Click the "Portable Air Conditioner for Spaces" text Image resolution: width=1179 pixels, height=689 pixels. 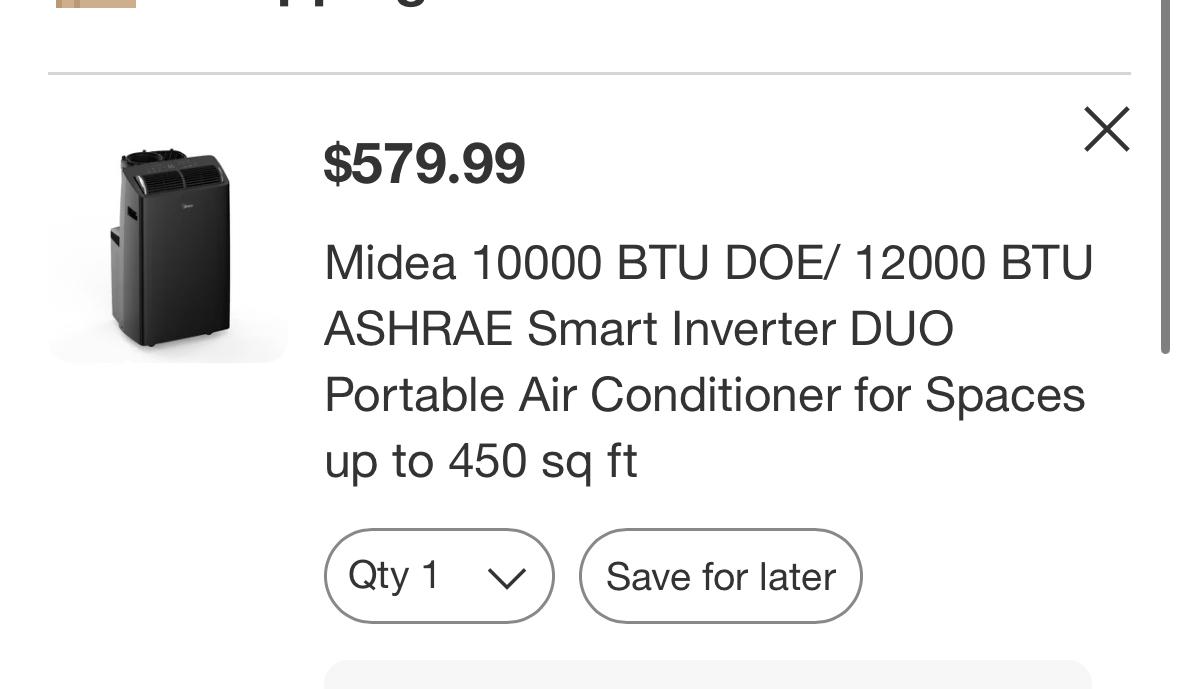click(704, 395)
